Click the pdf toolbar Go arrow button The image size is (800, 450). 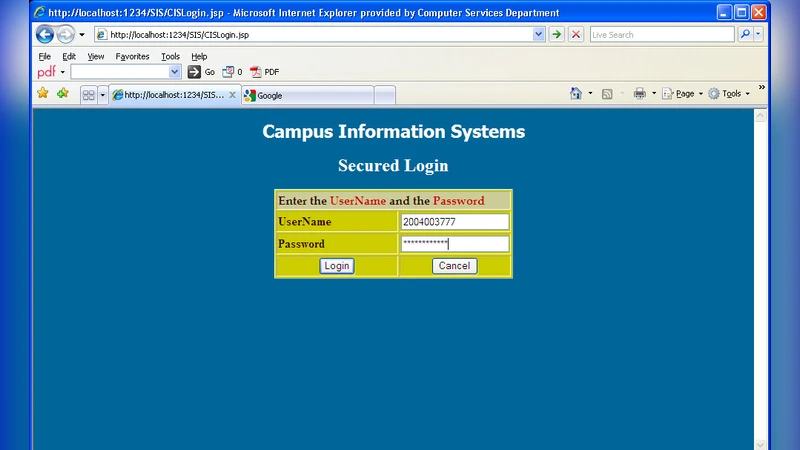(x=201, y=72)
